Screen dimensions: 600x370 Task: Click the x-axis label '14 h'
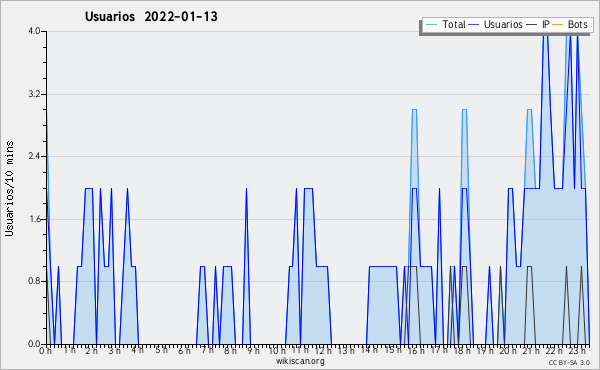click(369, 350)
